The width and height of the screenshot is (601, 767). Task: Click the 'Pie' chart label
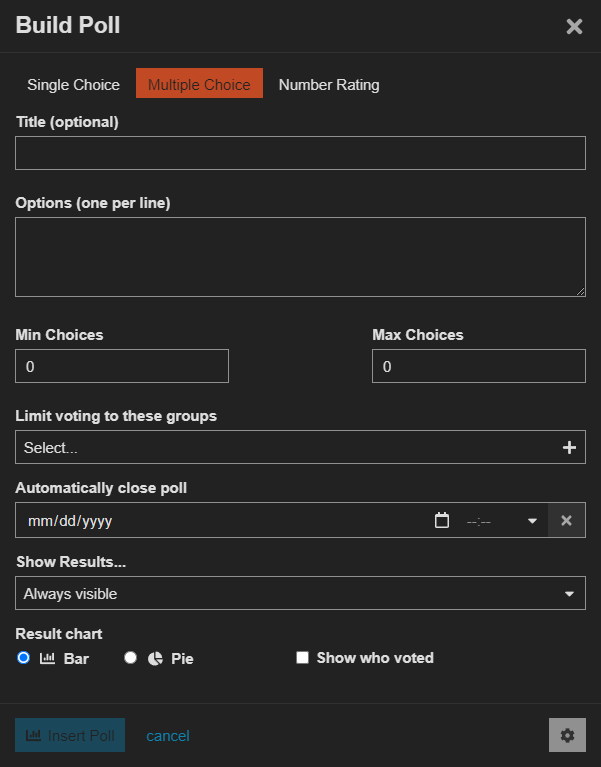tap(182, 659)
